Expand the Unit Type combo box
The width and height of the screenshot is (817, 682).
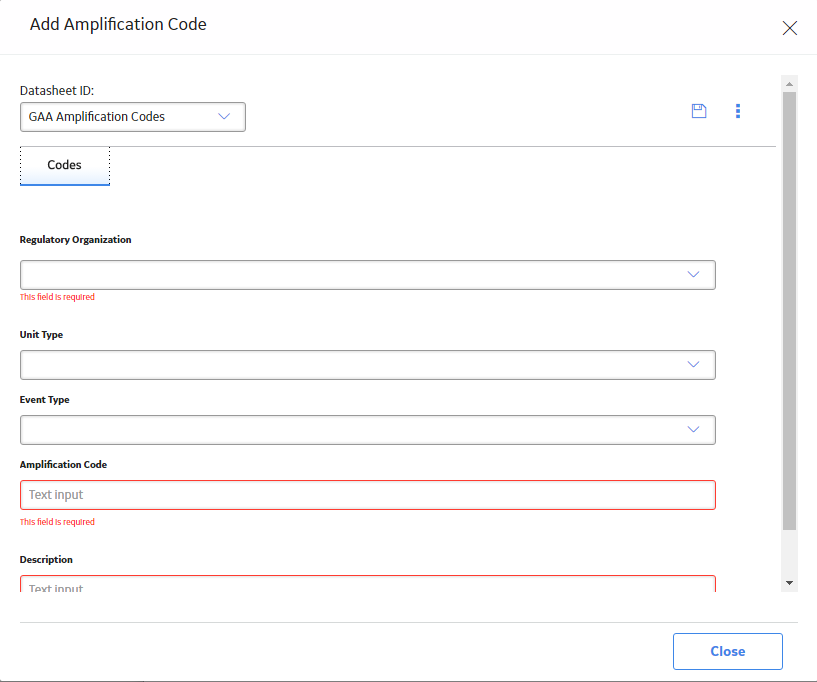click(x=368, y=365)
